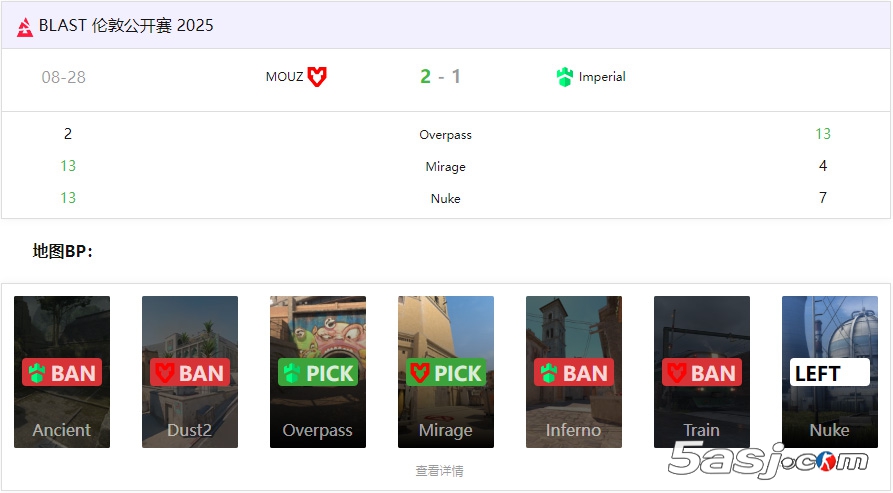Open the BLAST 伦敦公开赛 2025 event title
The image size is (893, 493).
126,26
